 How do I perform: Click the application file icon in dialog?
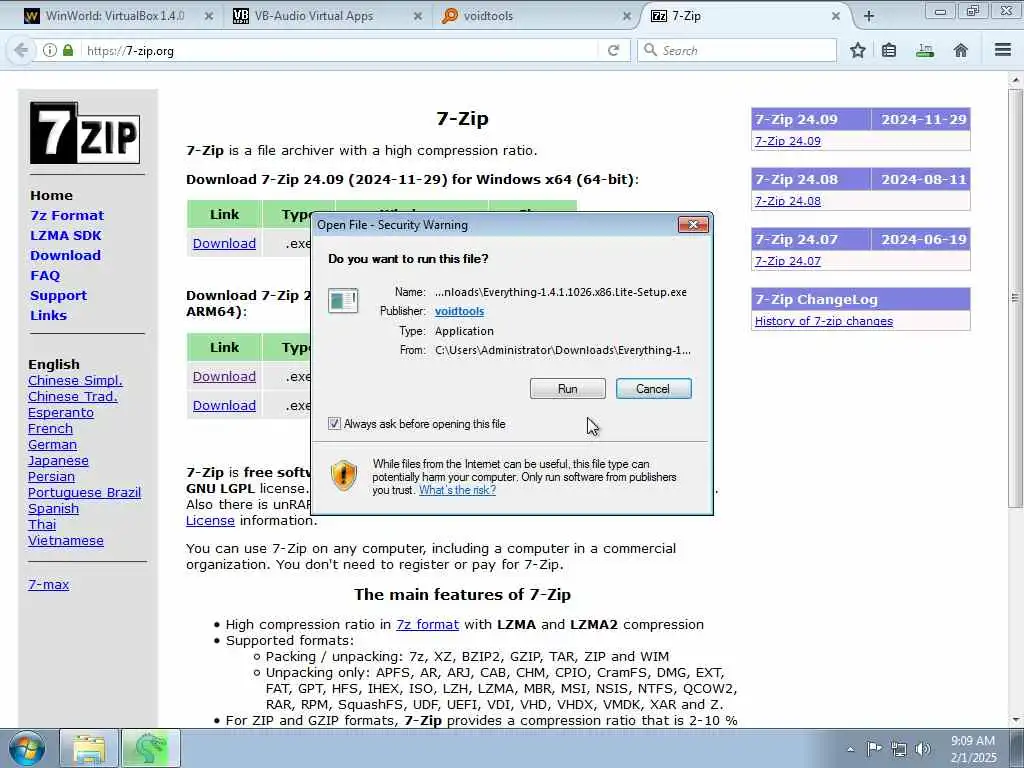343,300
